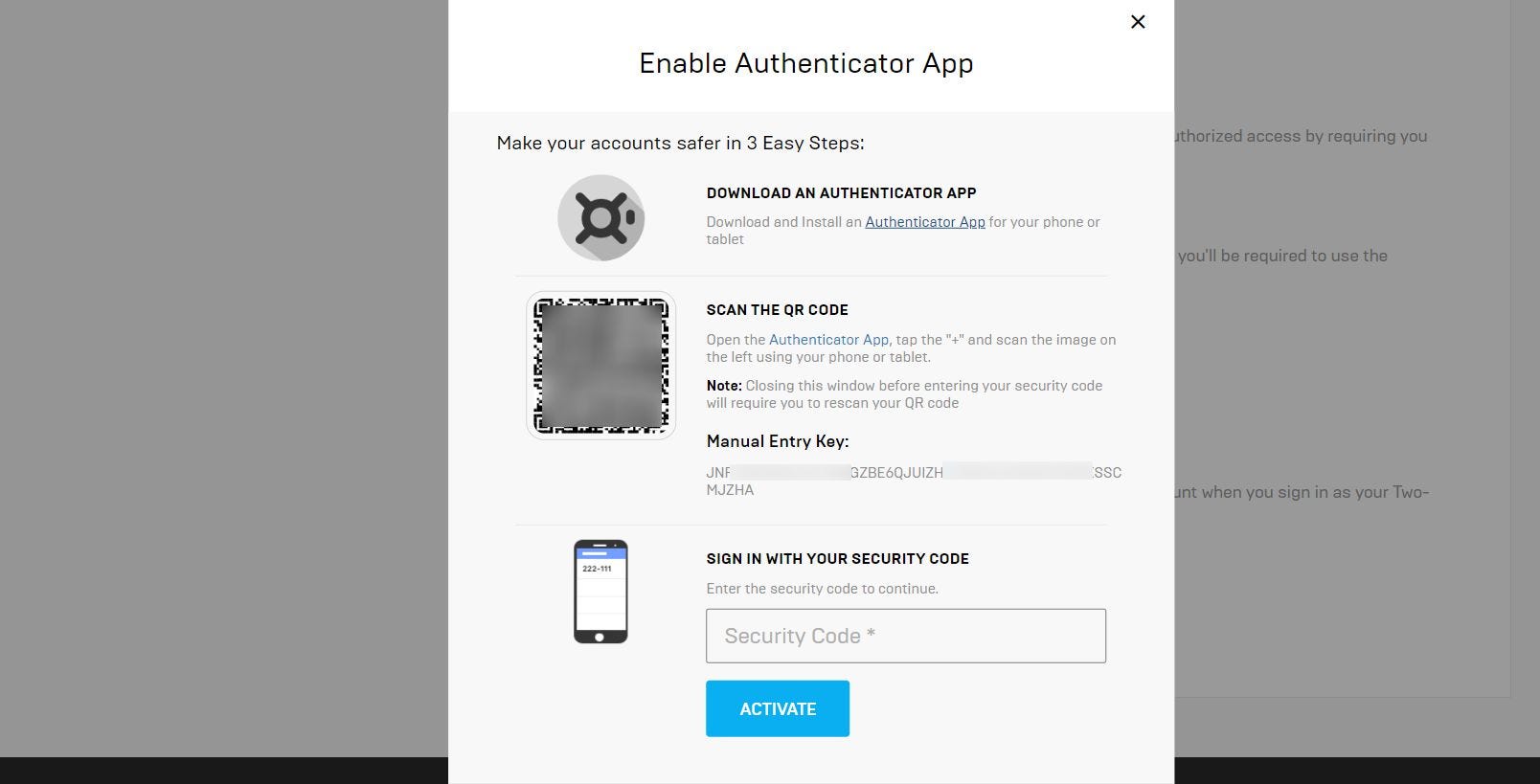The height and width of the screenshot is (784, 1540).
Task: Click the 'Make your accounts safer' intro text
Action: click(x=680, y=144)
